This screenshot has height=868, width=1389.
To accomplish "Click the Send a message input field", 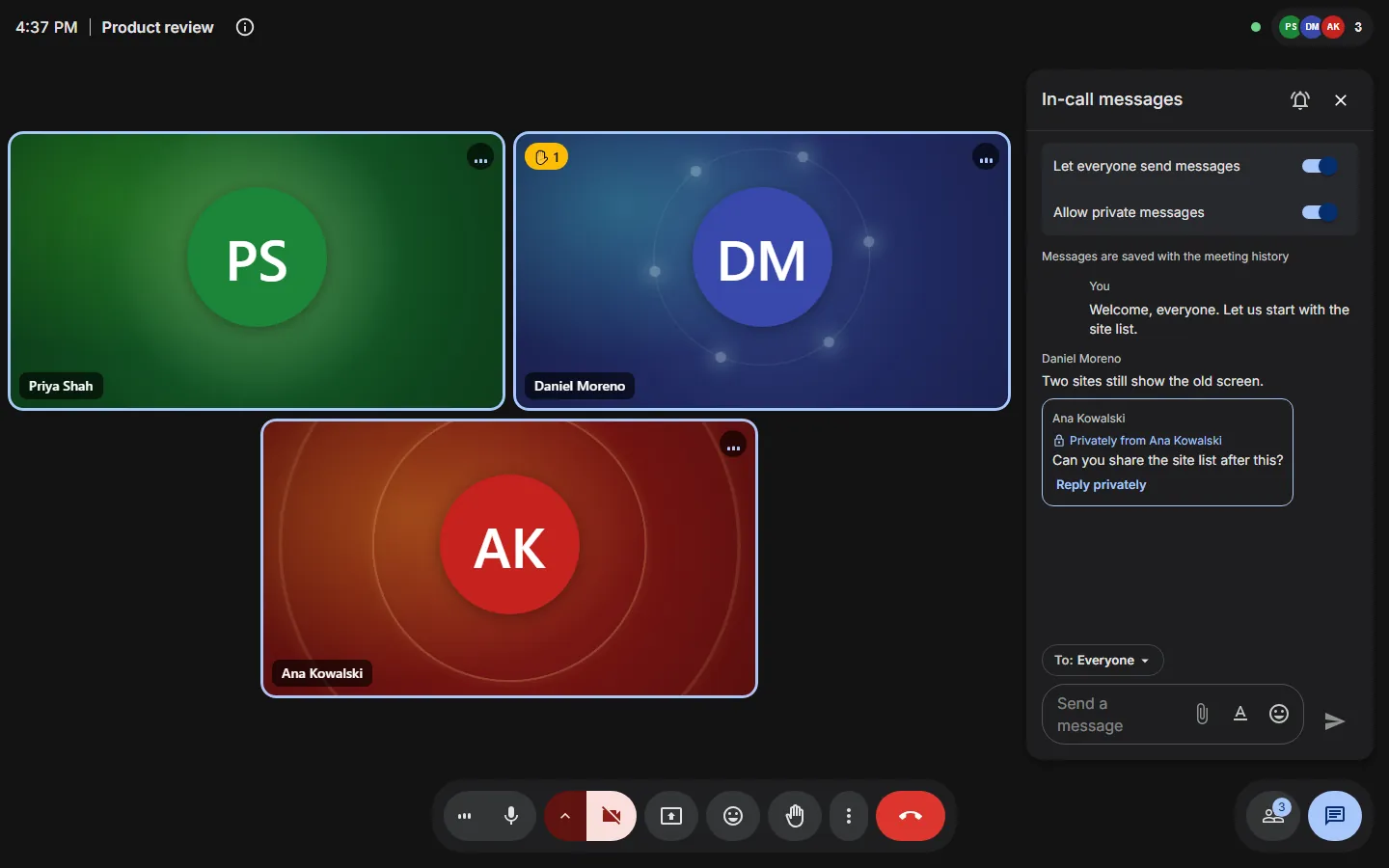I will (1115, 715).
